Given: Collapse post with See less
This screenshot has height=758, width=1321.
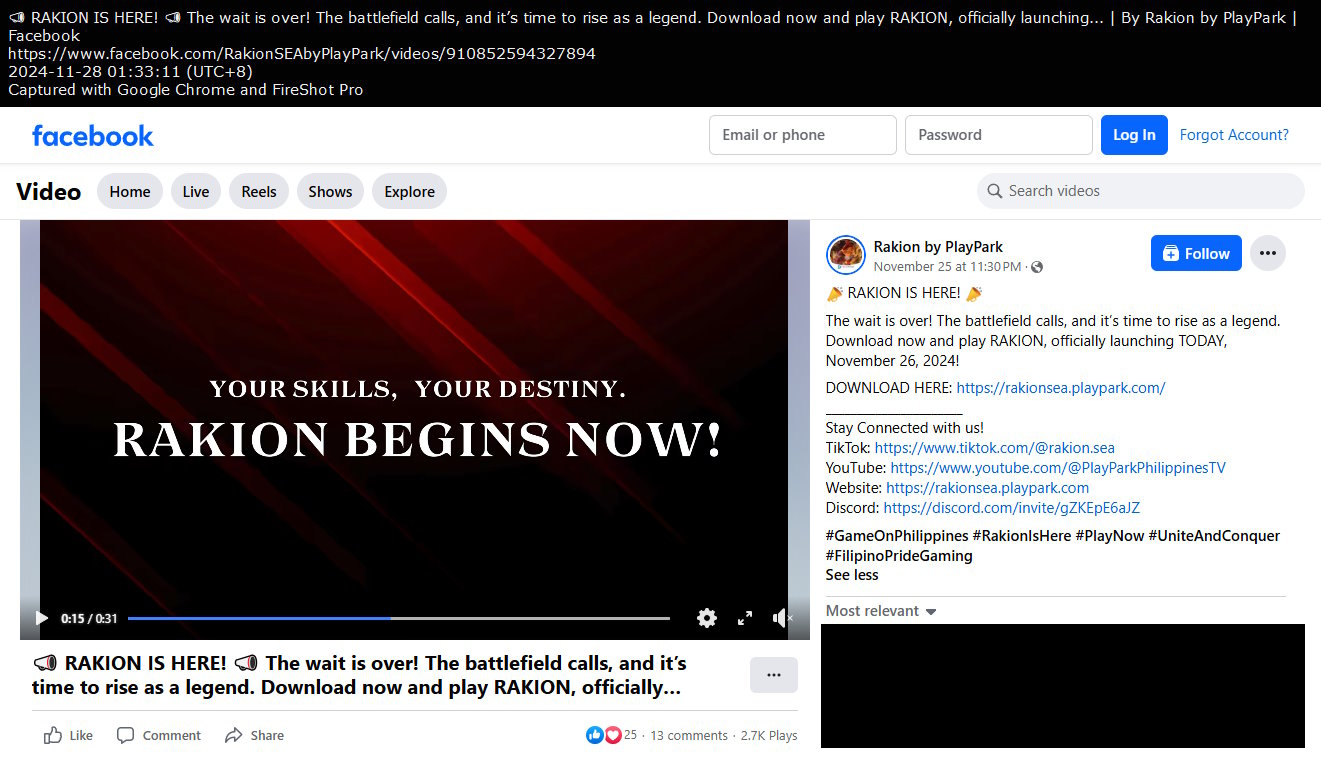Looking at the screenshot, I should pyautogui.click(x=852, y=575).
